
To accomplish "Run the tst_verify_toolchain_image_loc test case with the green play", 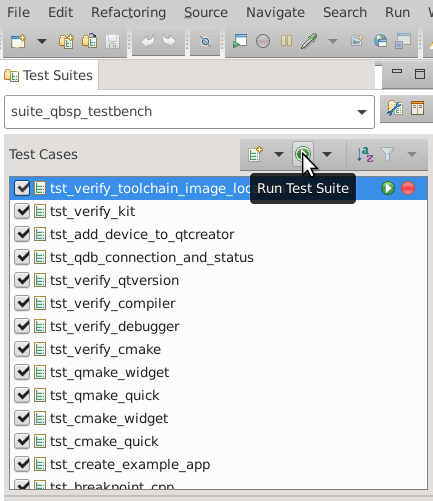I will tap(388, 188).
